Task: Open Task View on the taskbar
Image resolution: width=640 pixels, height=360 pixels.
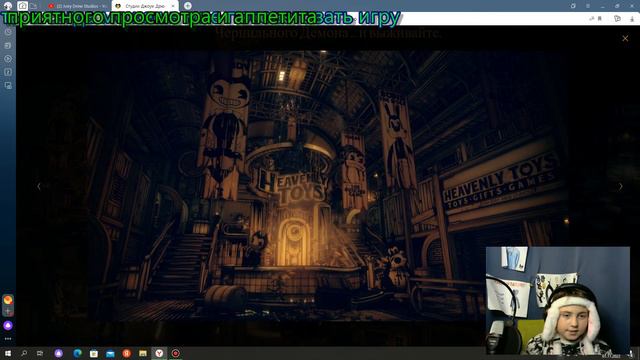Action: [40, 353]
